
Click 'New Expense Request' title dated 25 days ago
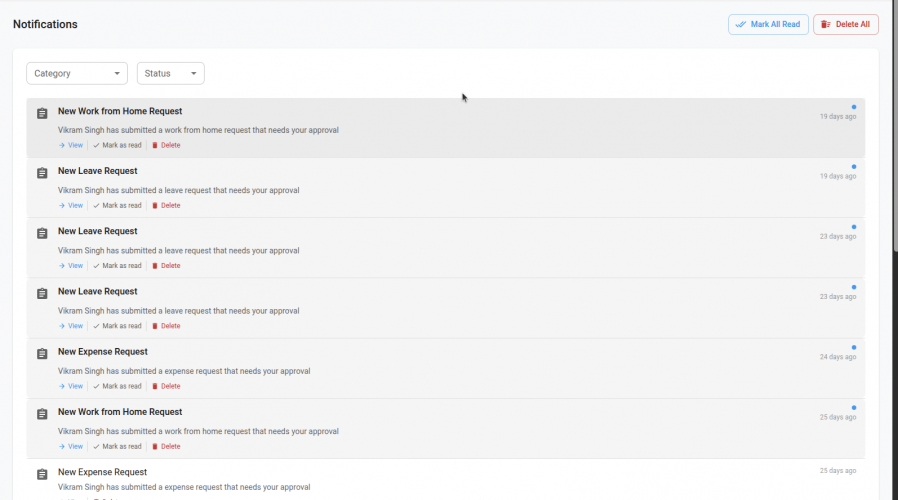click(x=102, y=472)
